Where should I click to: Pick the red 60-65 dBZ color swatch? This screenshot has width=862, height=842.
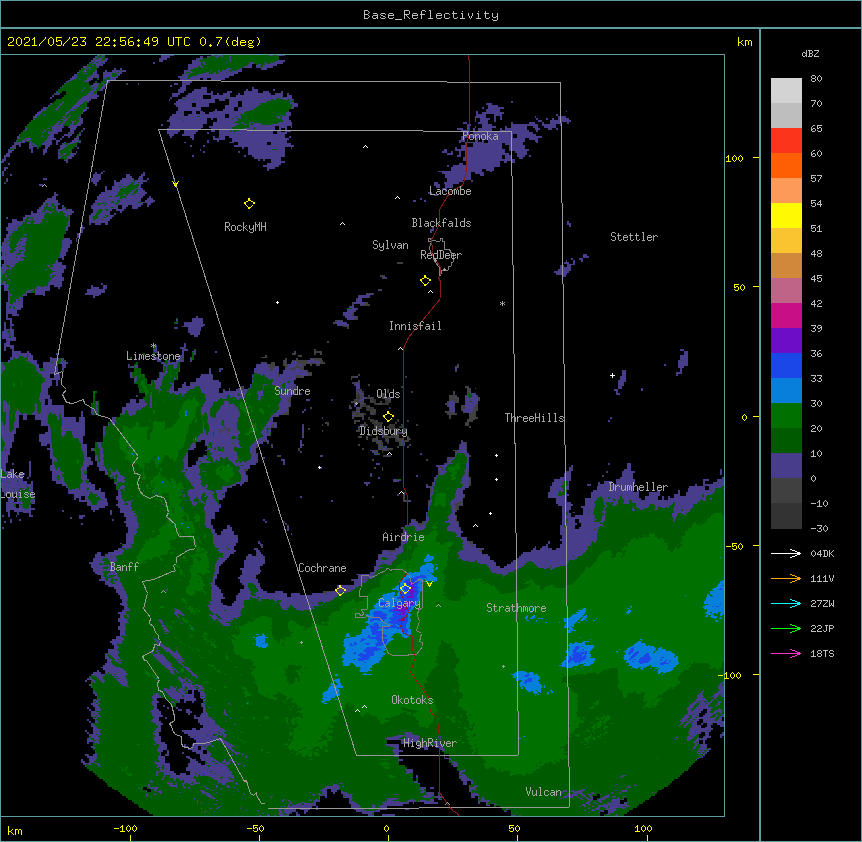pyautogui.click(x=786, y=141)
